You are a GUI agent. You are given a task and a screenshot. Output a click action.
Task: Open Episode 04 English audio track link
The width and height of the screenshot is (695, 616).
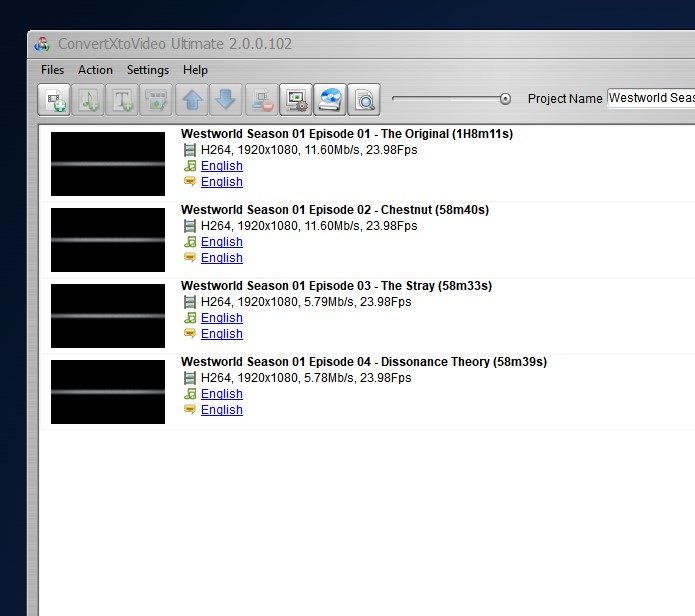tap(222, 394)
